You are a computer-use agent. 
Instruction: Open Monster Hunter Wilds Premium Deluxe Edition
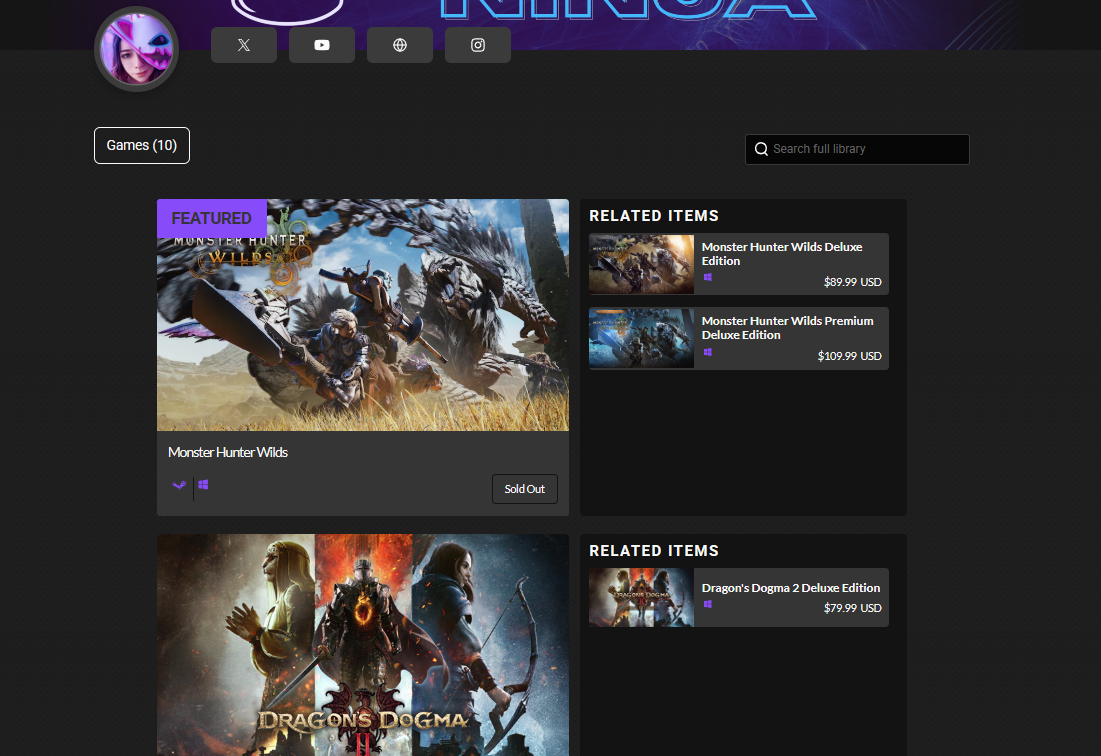[x=739, y=338]
